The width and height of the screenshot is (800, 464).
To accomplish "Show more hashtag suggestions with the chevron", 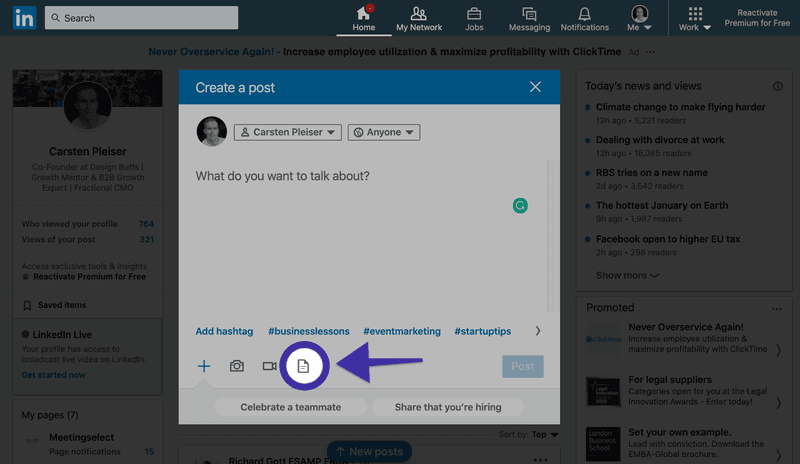I will [x=538, y=331].
